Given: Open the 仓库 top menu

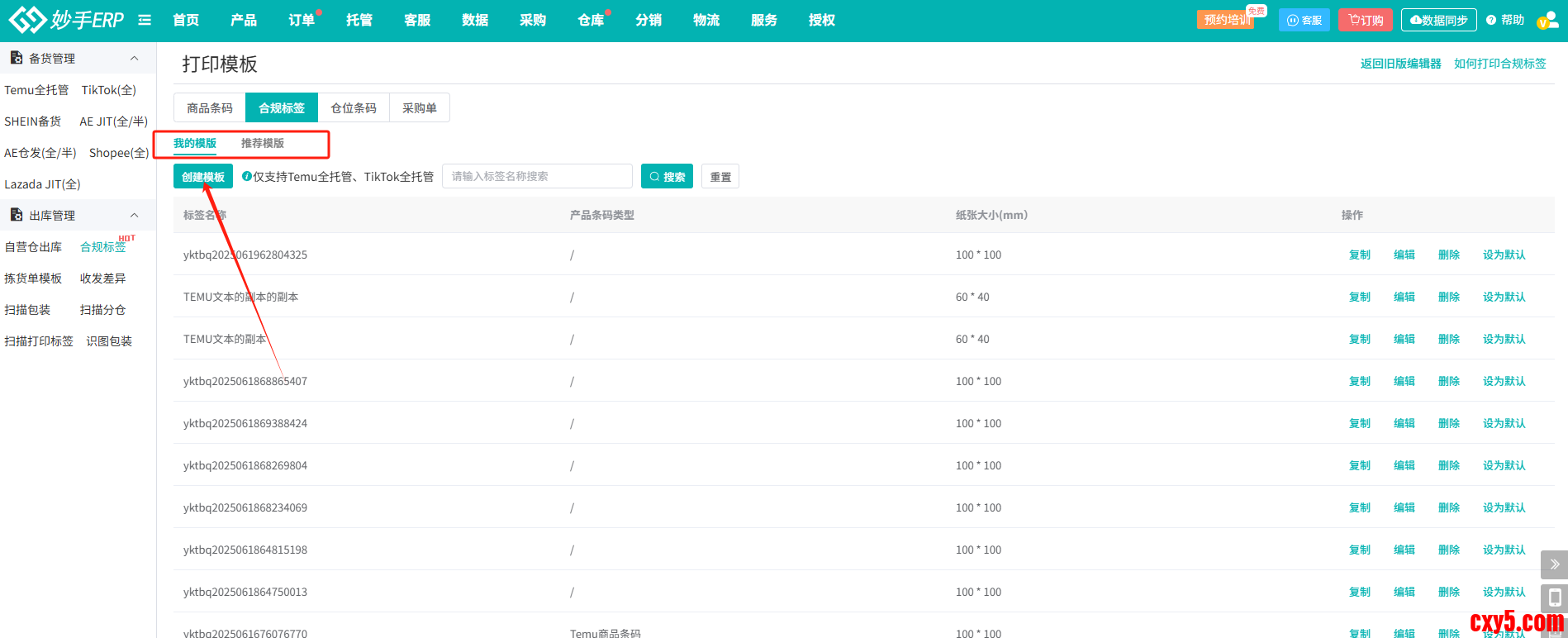Looking at the screenshot, I should (x=591, y=20).
